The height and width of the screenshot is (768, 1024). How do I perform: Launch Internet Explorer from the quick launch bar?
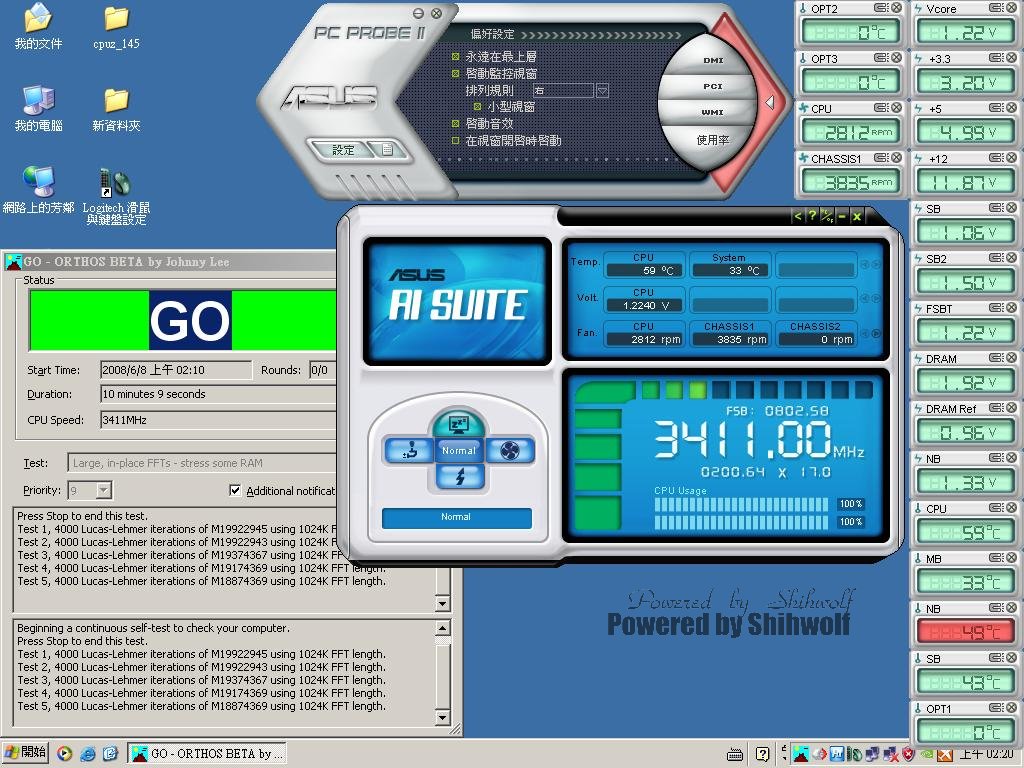(88, 754)
